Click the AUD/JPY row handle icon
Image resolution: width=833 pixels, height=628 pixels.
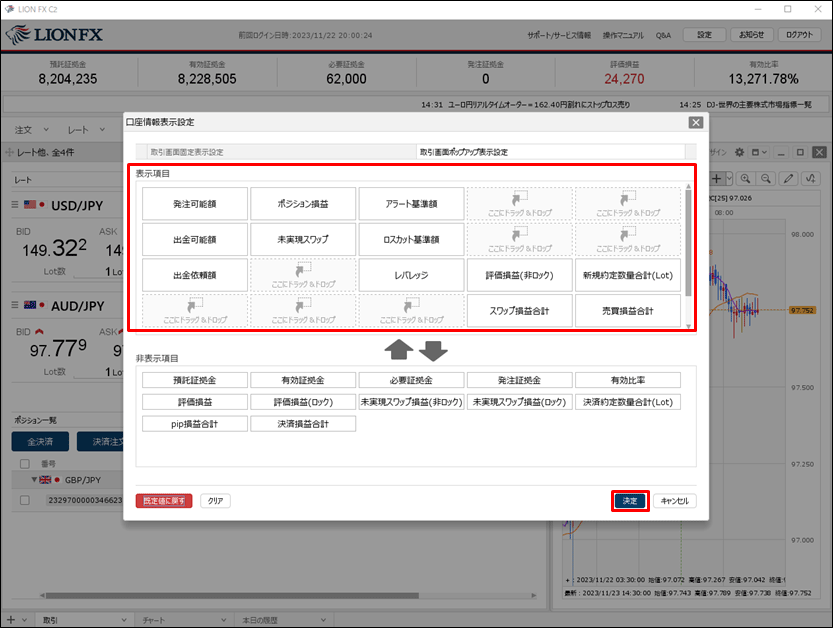point(15,305)
